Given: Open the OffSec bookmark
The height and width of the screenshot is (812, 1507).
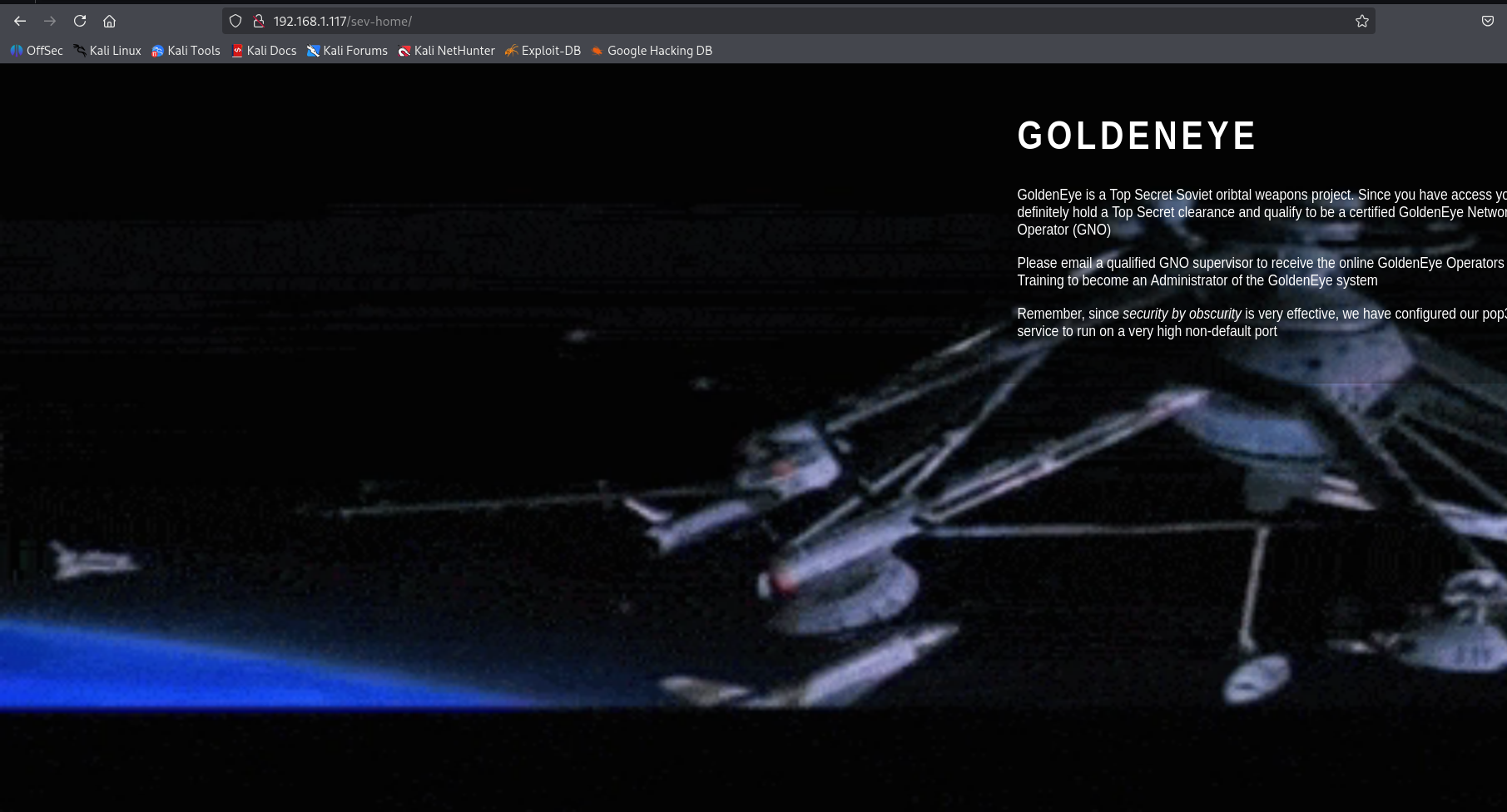Looking at the screenshot, I should point(37,51).
